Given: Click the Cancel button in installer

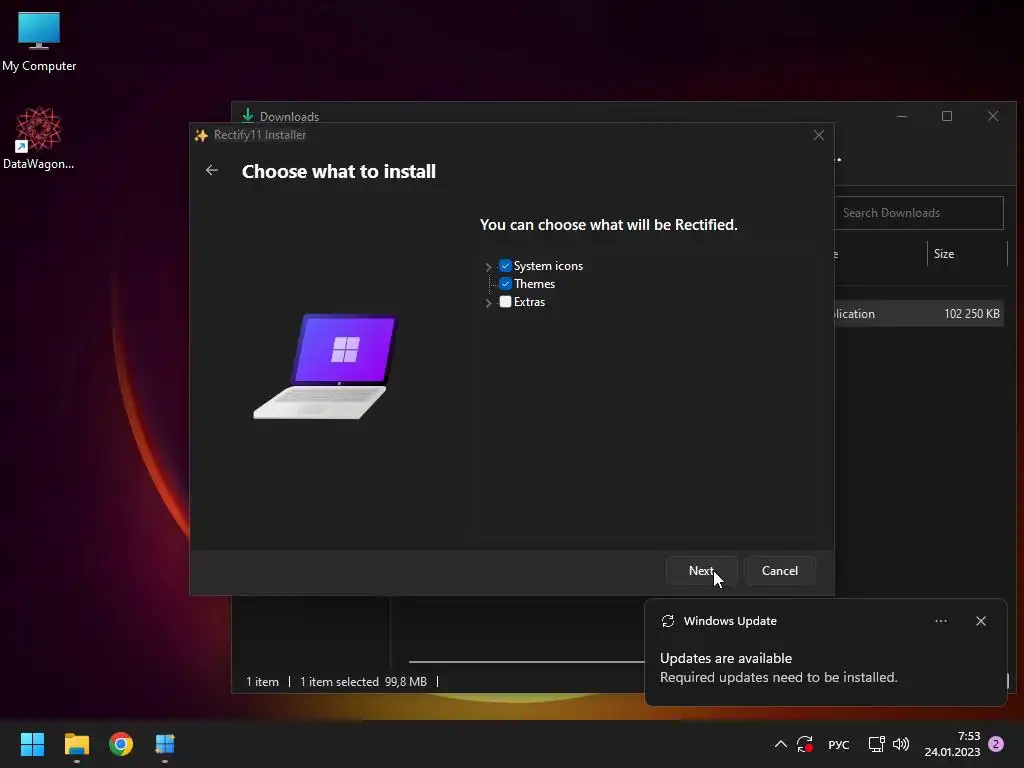Looking at the screenshot, I should click(780, 571).
